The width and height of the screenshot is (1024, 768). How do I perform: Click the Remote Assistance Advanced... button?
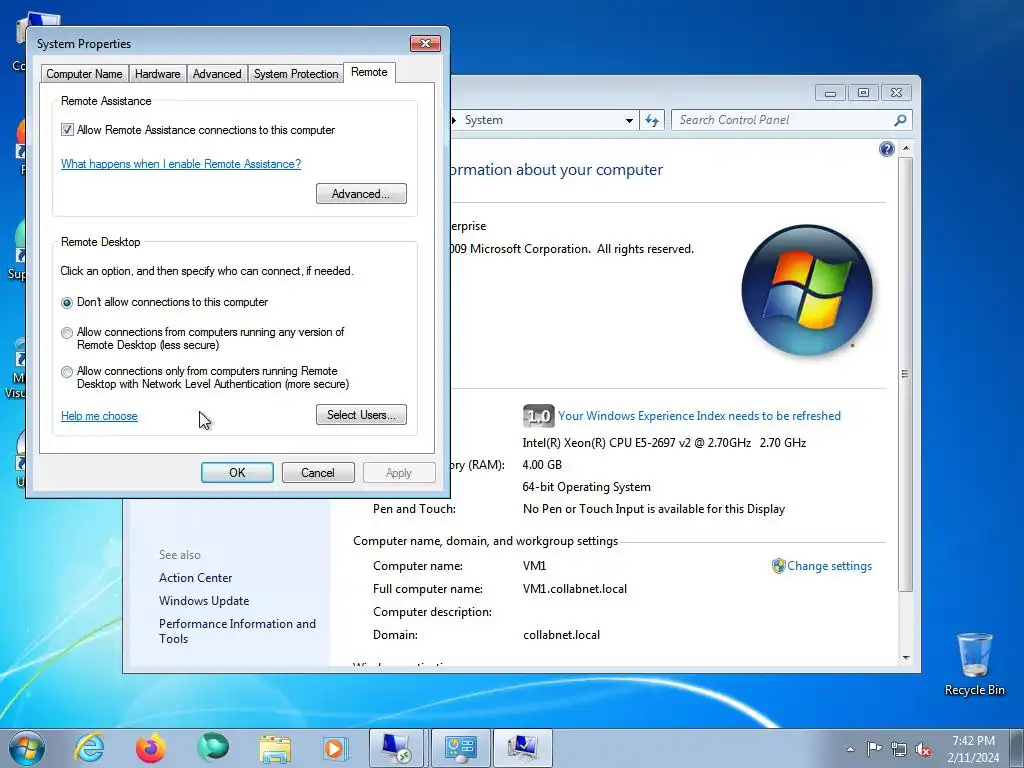pos(361,194)
